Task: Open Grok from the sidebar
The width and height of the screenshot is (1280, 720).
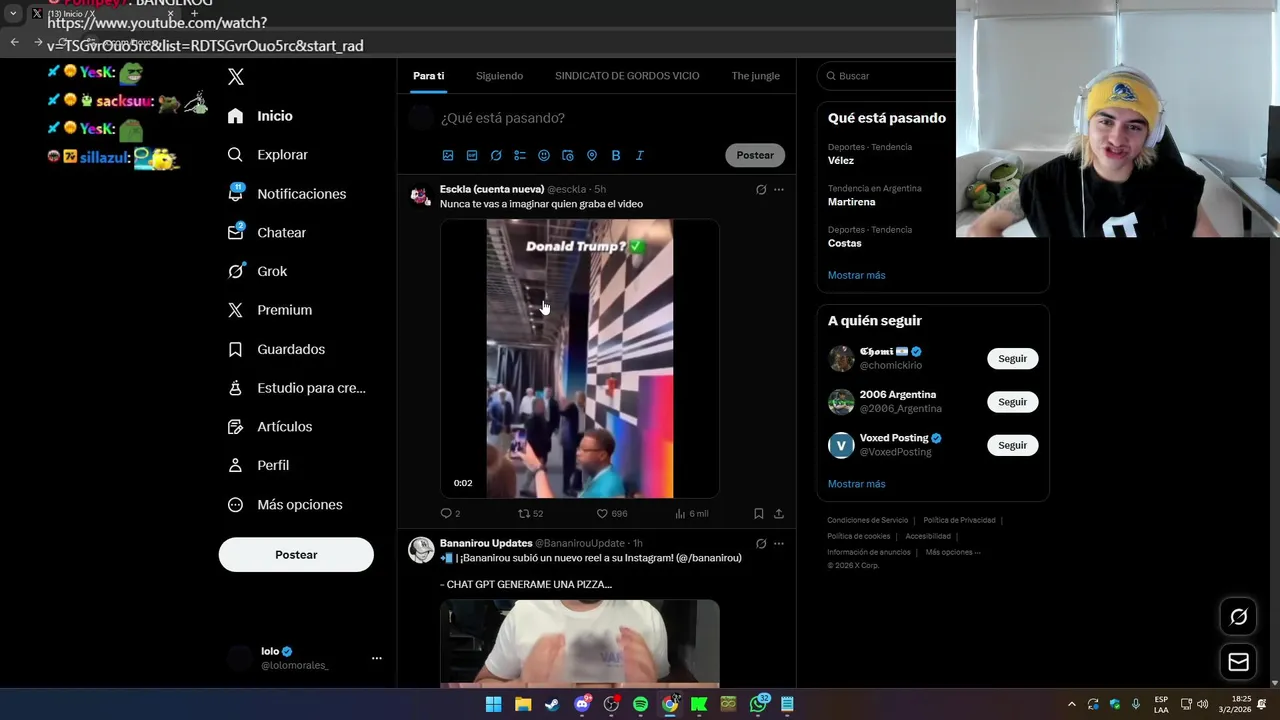Action: [x=258, y=271]
